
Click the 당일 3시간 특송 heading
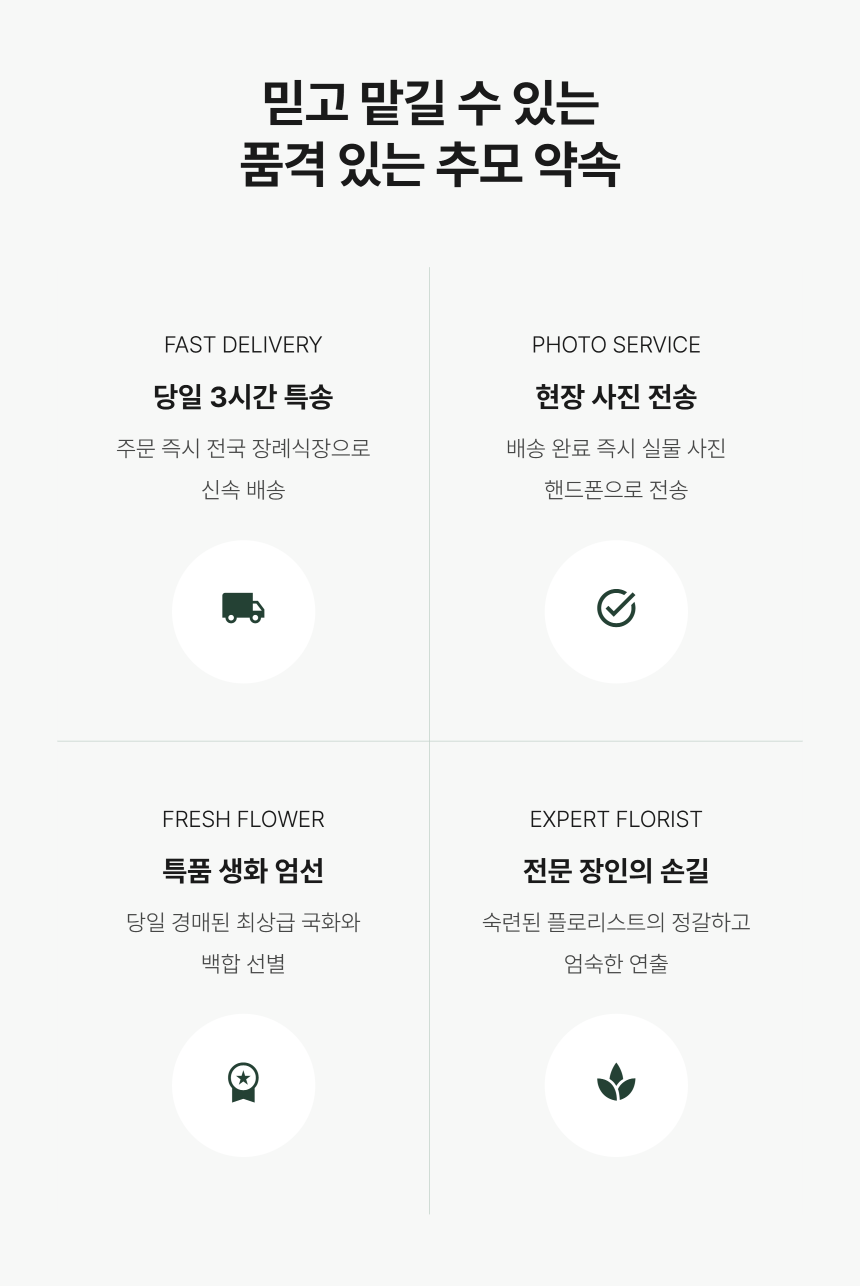pos(243,397)
